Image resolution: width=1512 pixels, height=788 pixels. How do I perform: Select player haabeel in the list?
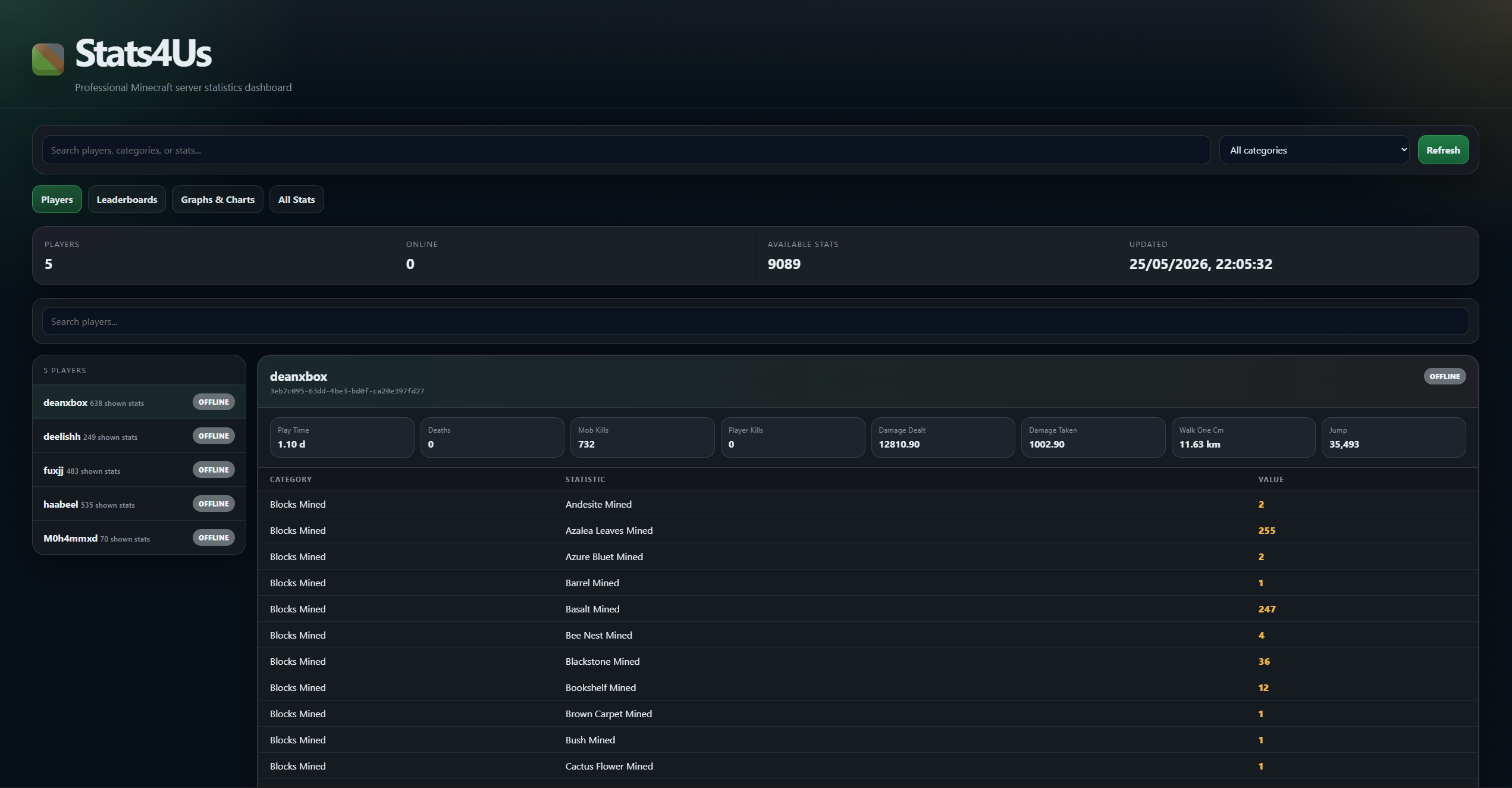point(139,504)
